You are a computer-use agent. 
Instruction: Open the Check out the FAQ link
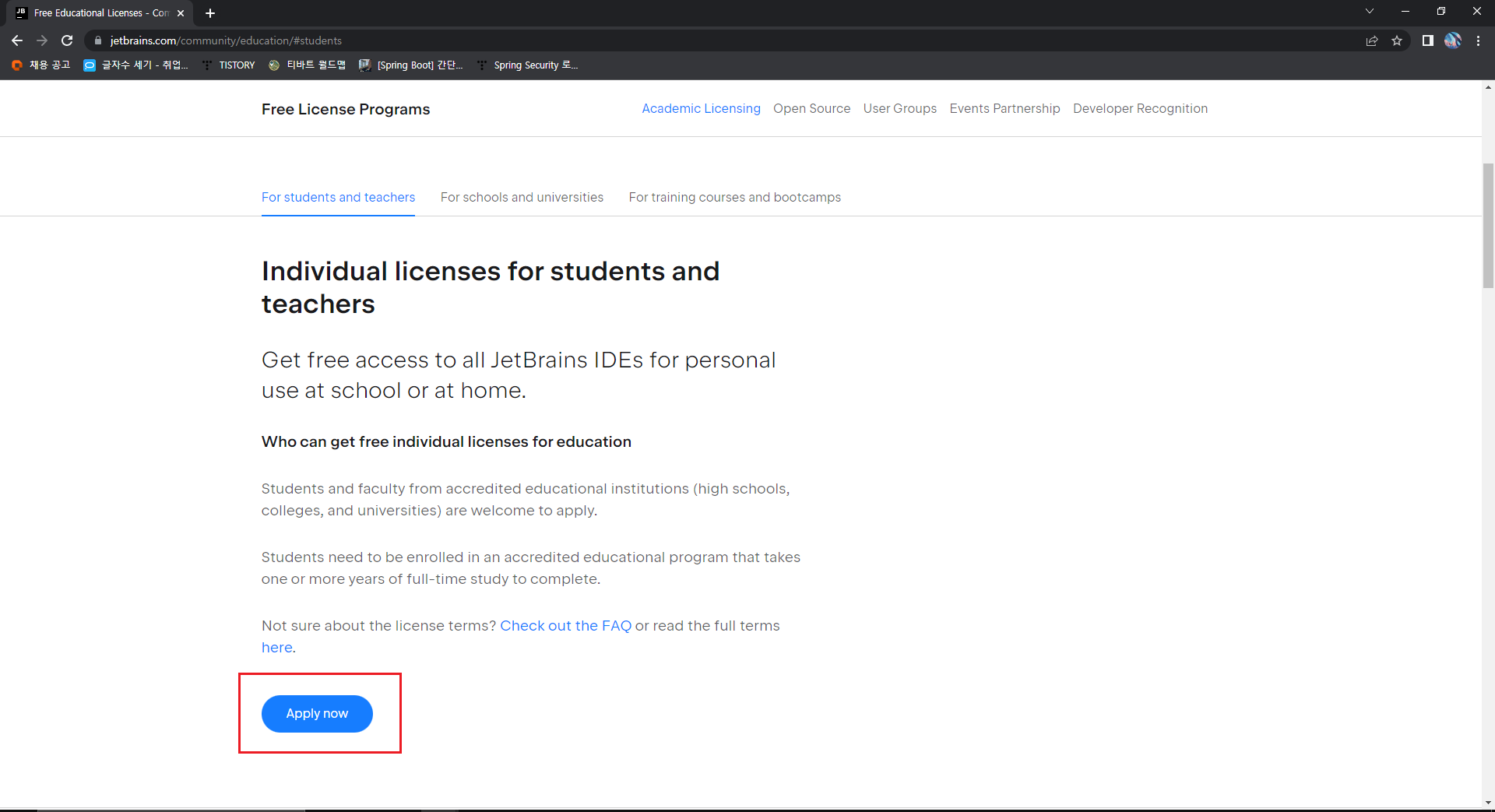point(565,626)
